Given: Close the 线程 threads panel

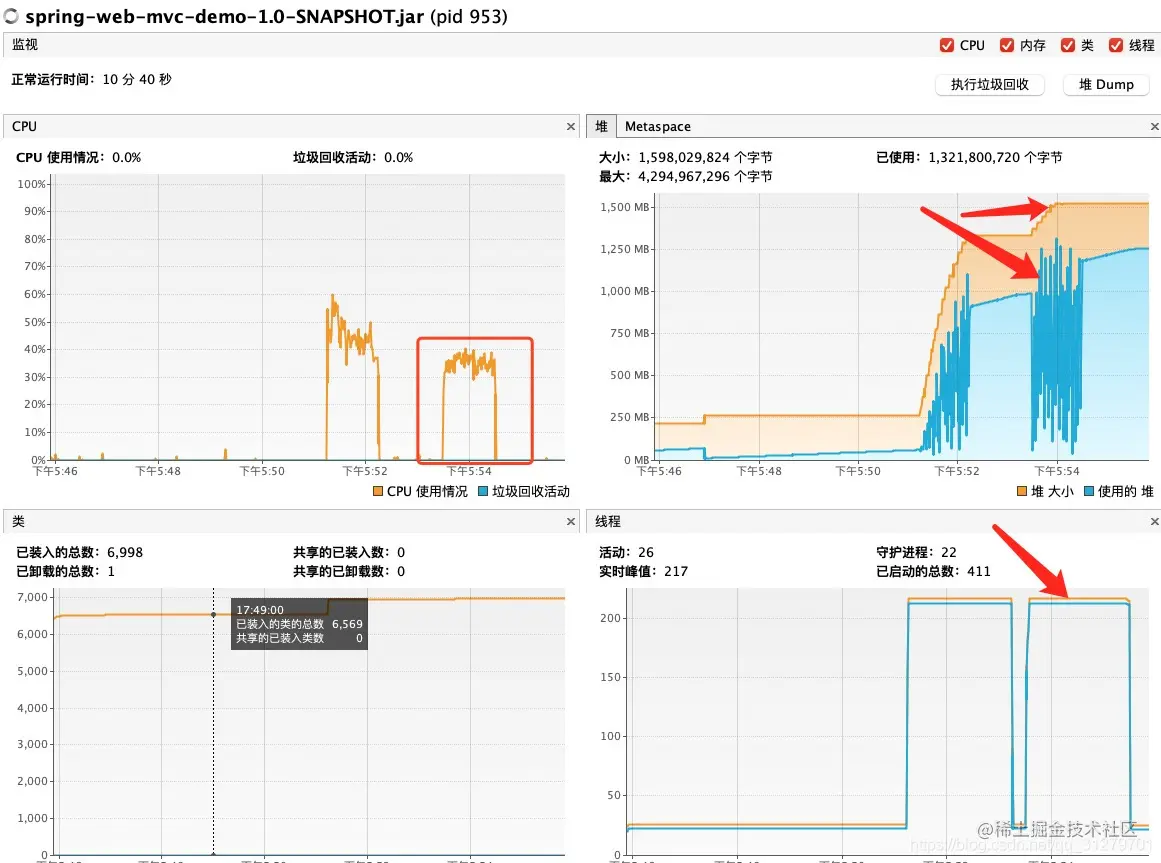Looking at the screenshot, I should click(1154, 522).
